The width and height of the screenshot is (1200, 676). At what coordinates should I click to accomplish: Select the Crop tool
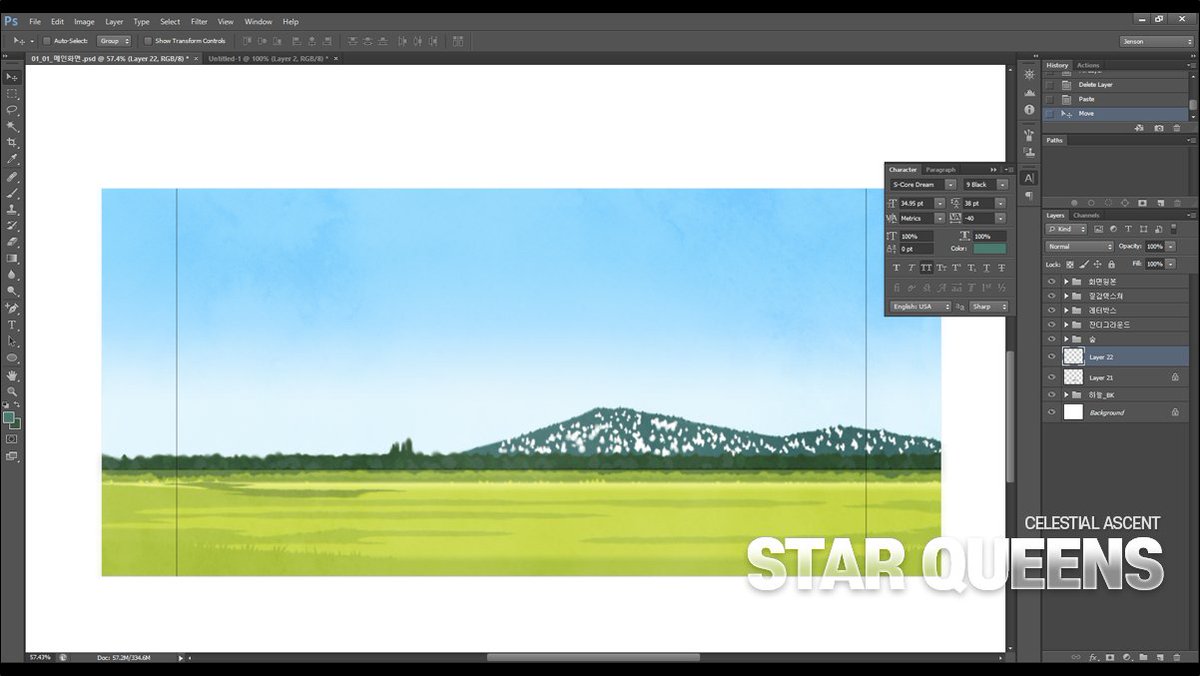point(12,143)
